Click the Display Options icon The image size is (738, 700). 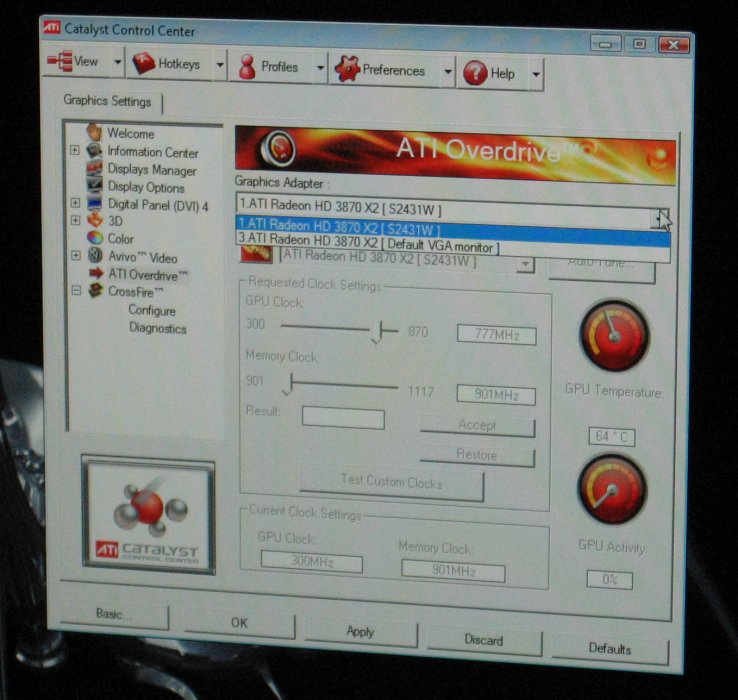[95, 185]
